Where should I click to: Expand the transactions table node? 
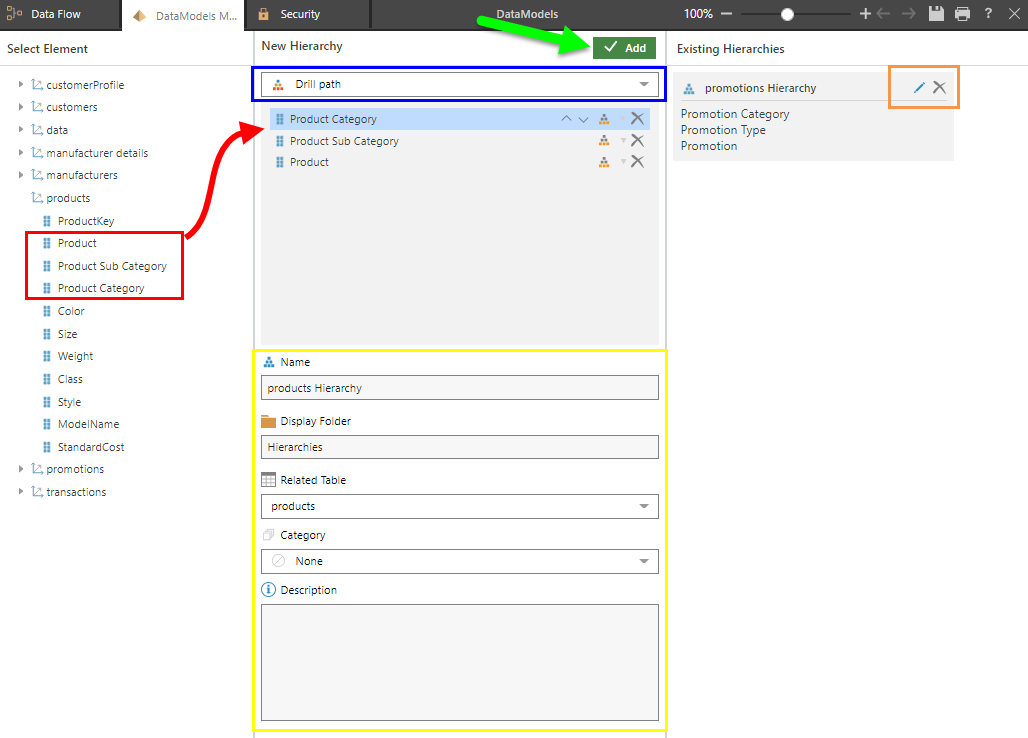21,492
